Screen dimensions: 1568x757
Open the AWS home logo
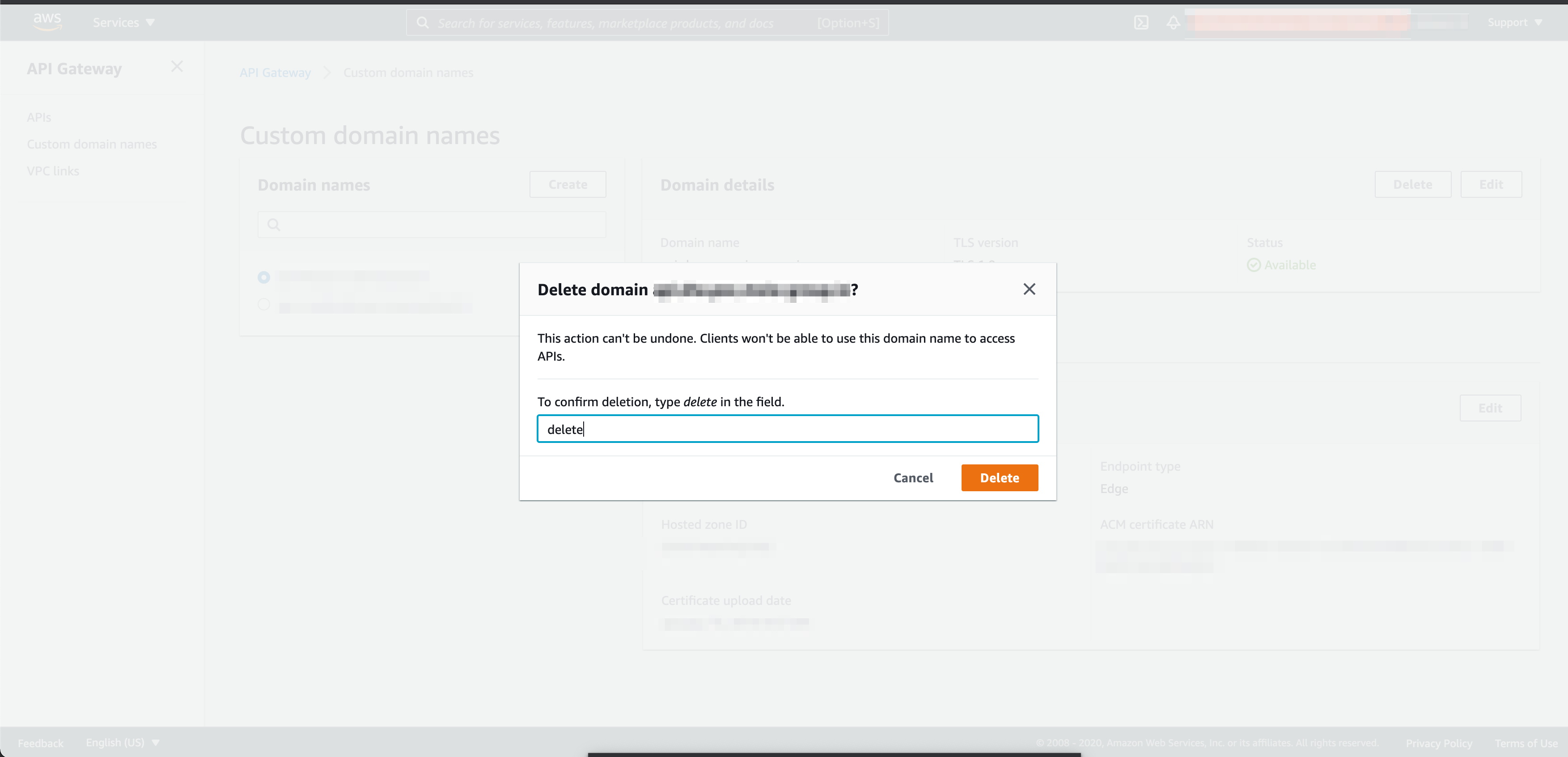(47, 21)
